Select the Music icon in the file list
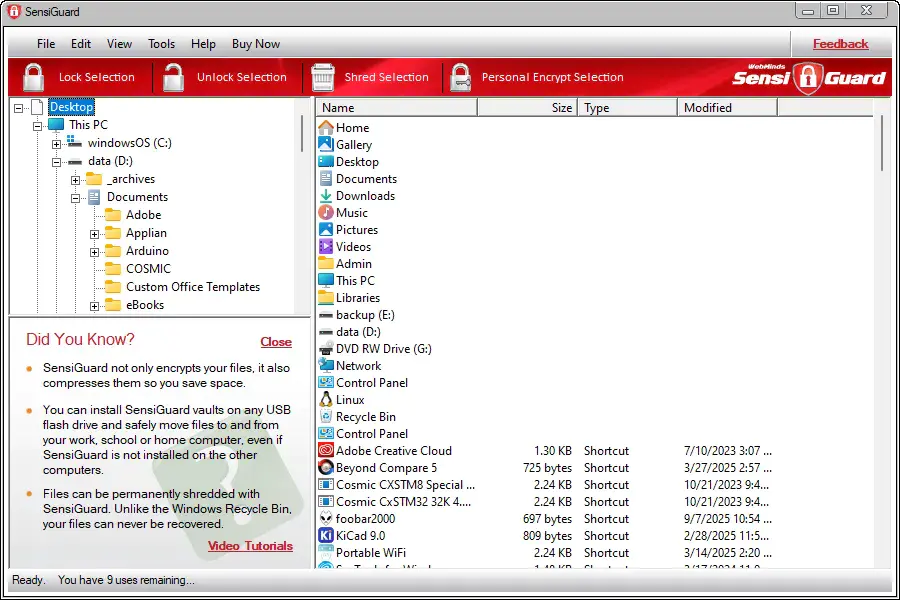 point(328,212)
